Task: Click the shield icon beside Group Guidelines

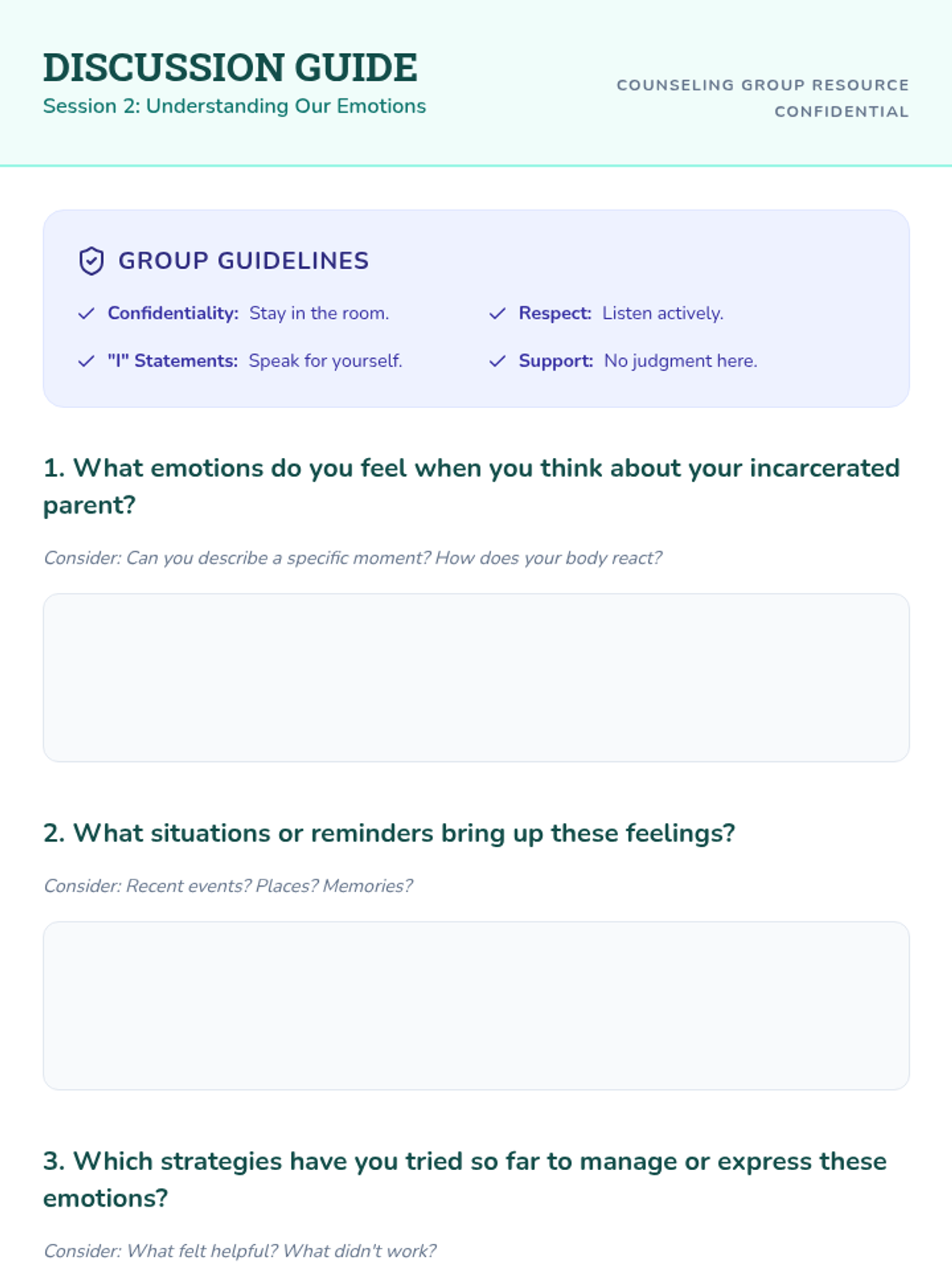Action: 91,261
